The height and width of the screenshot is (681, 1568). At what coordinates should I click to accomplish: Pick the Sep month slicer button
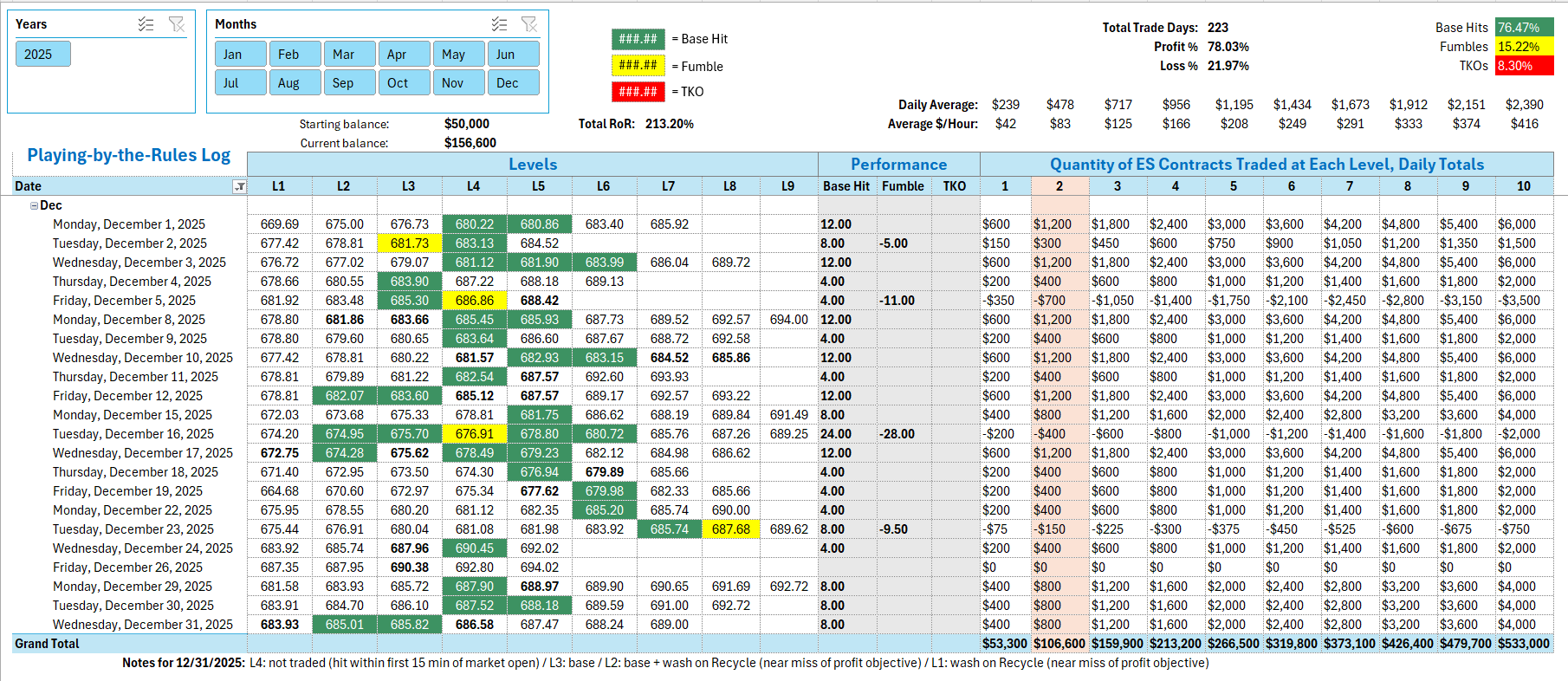[349, 82]
